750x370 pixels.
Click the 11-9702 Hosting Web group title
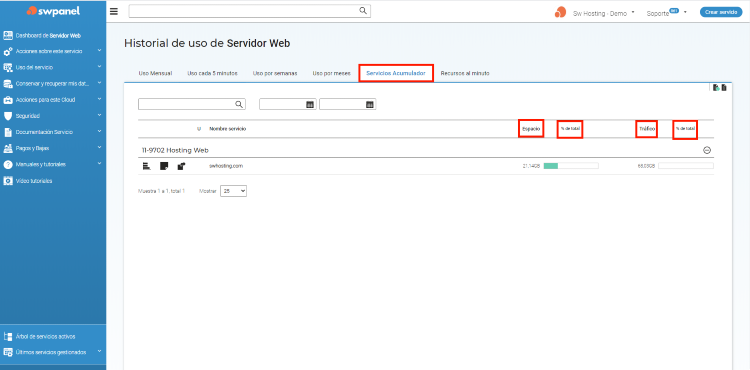(x=175, y=150)
